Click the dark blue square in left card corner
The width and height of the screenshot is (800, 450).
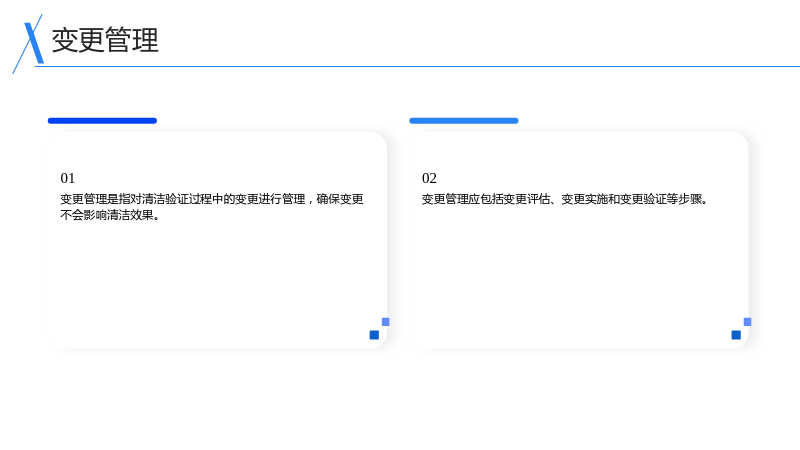[x=374, y=335]
